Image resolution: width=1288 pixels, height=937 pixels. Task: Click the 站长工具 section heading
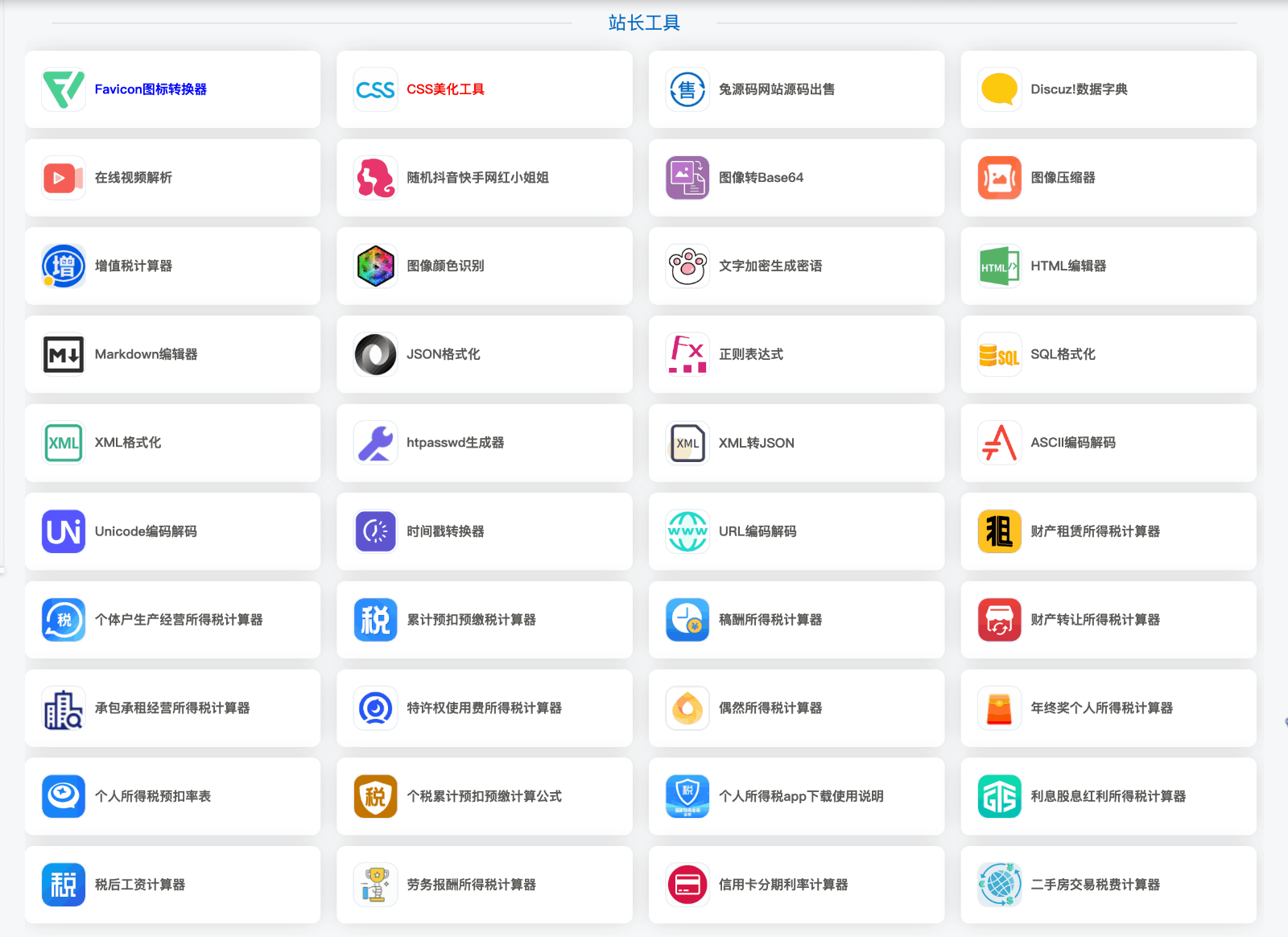644,23
